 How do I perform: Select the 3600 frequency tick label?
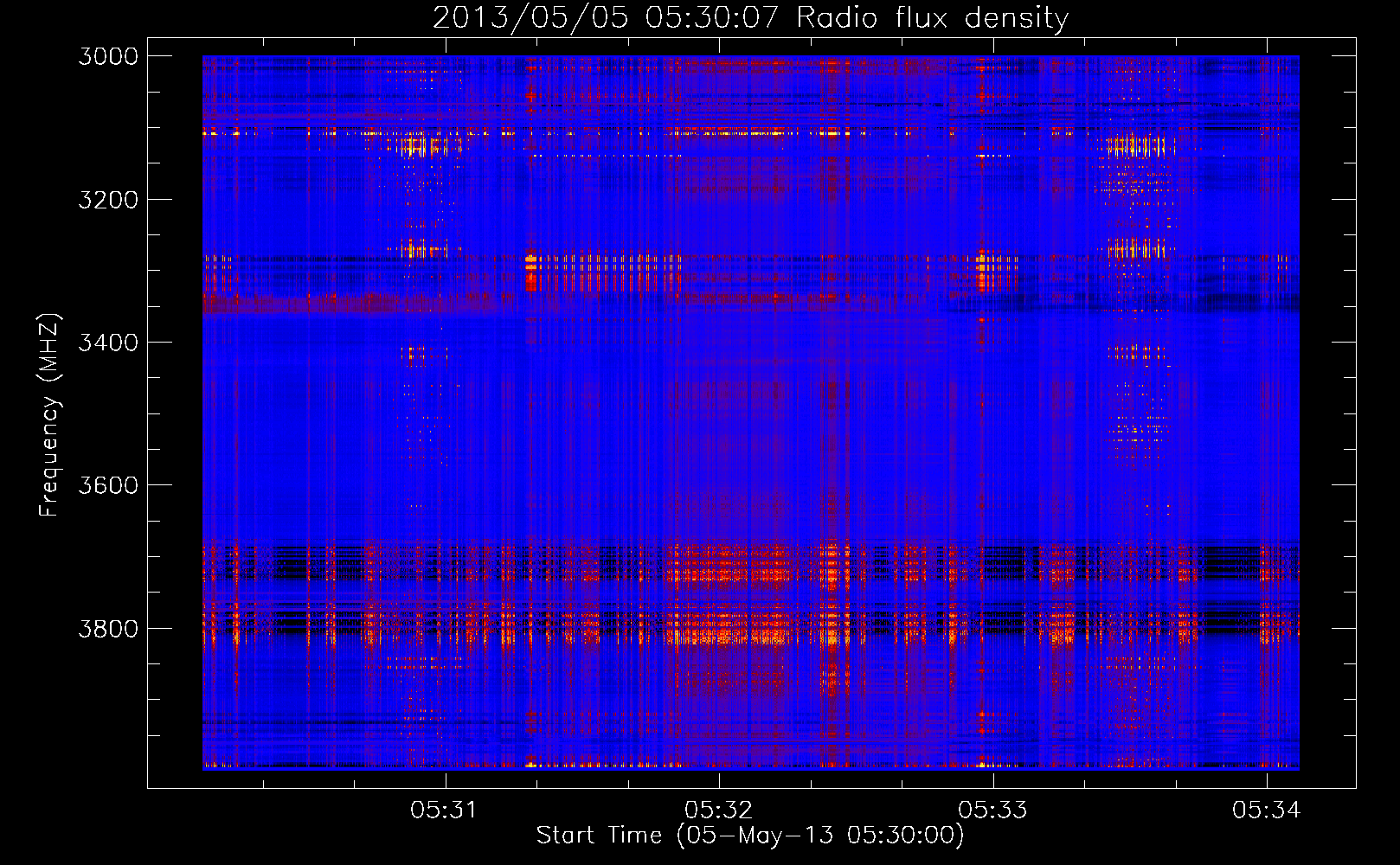[x=108, y=485]
